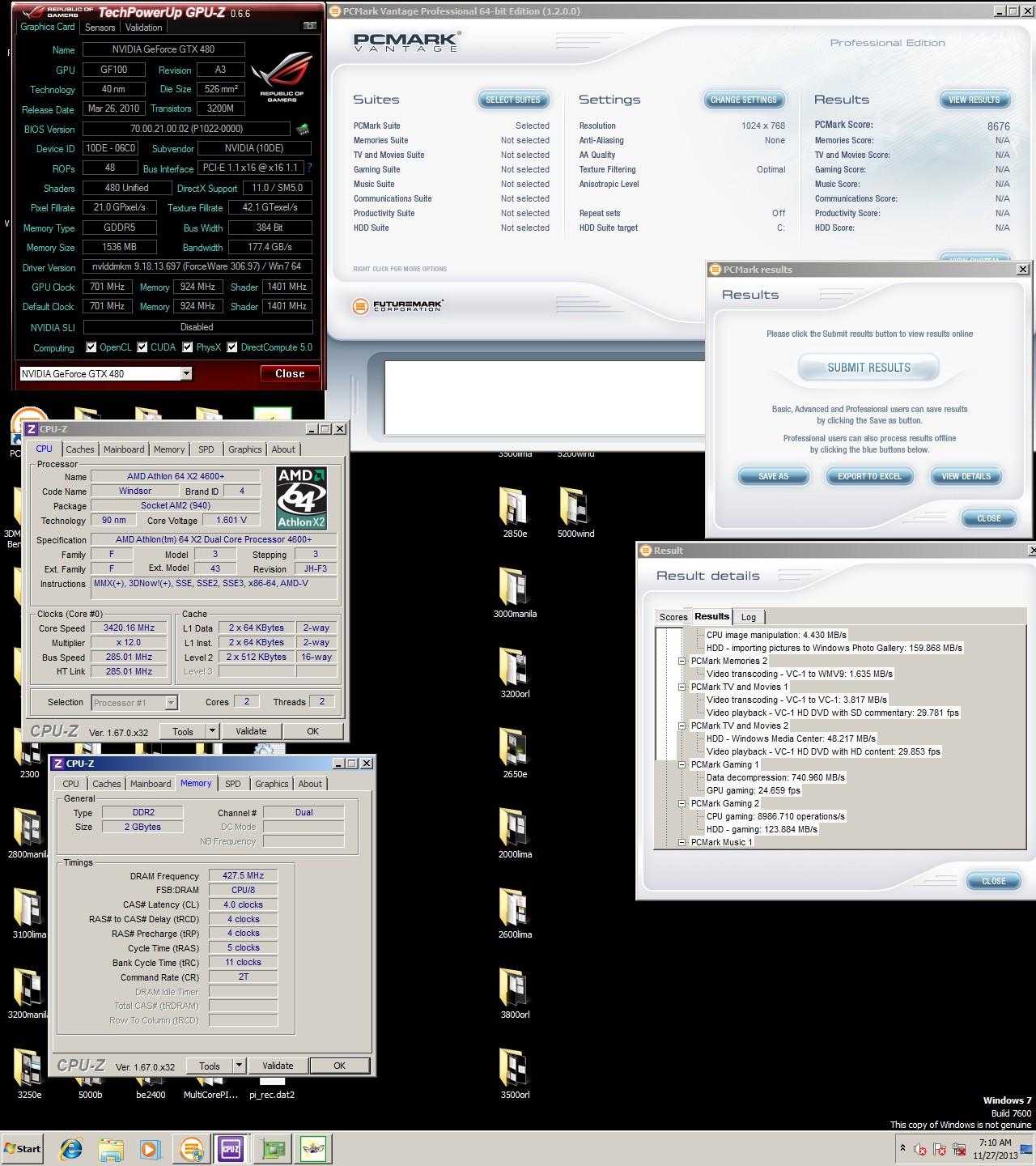Click the CLOSE button in Result details
The height and width of the screenshot is (1166, 1036).
tap(994, 881)
